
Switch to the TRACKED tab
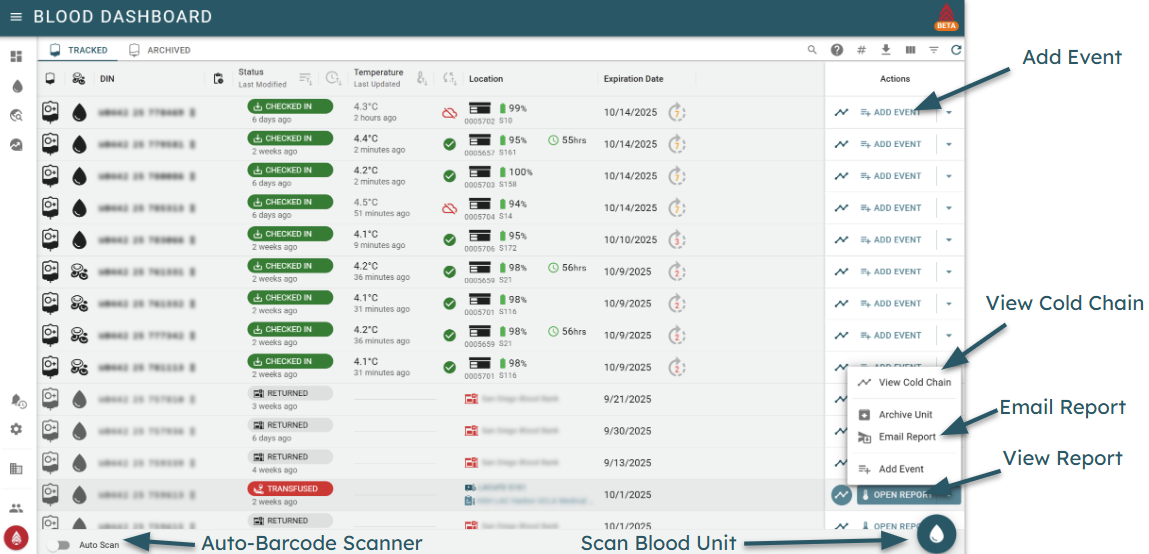(78, 50)
